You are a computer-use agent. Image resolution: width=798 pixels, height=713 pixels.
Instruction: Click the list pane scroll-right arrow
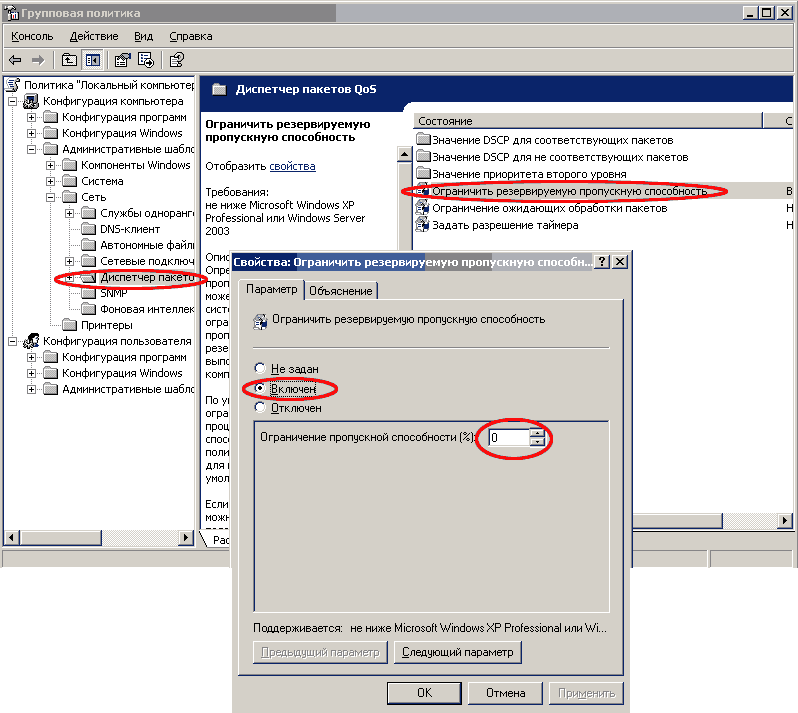pos(785,521)
